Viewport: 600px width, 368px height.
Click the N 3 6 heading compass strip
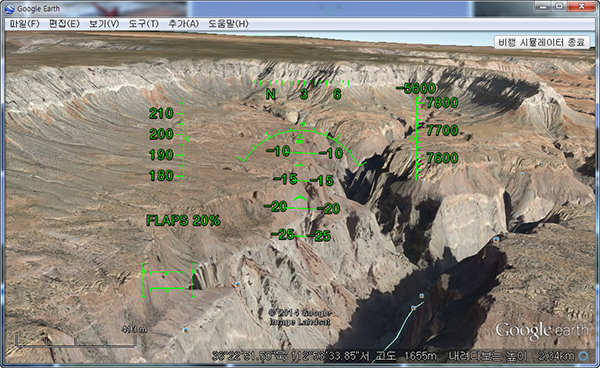coord(302,91)
